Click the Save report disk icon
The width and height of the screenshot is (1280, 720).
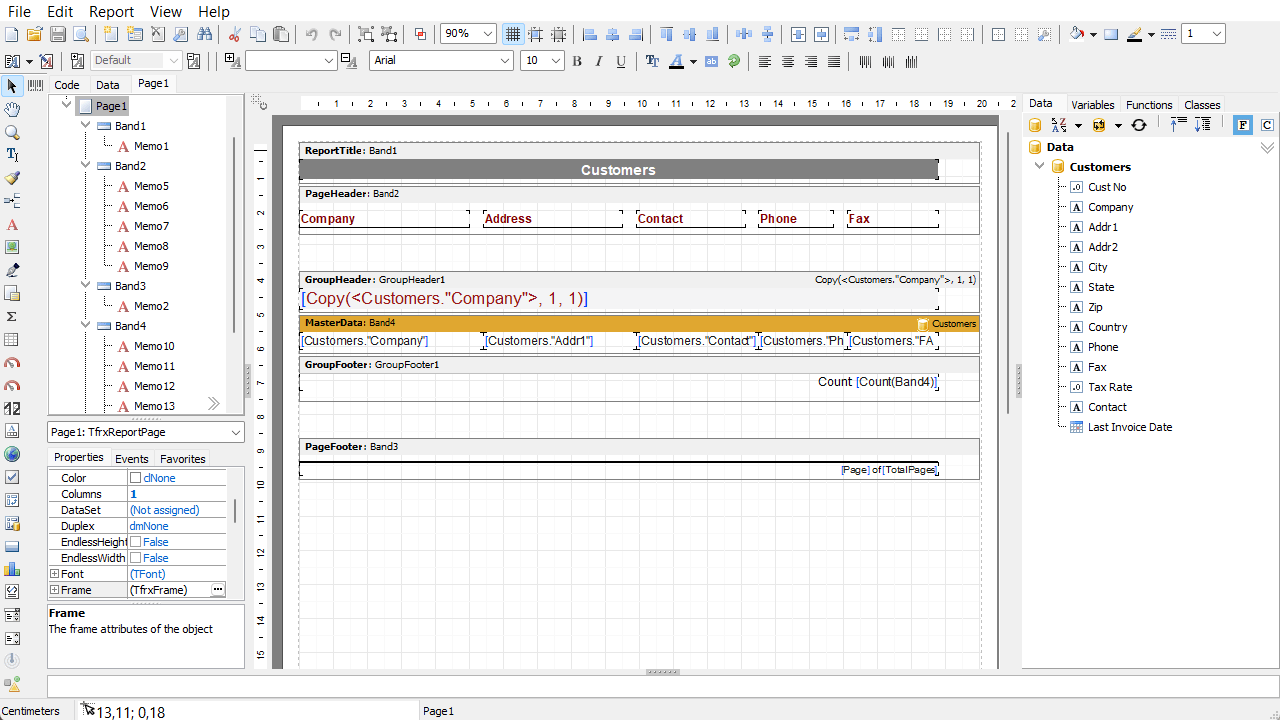(x=58, y=34)
